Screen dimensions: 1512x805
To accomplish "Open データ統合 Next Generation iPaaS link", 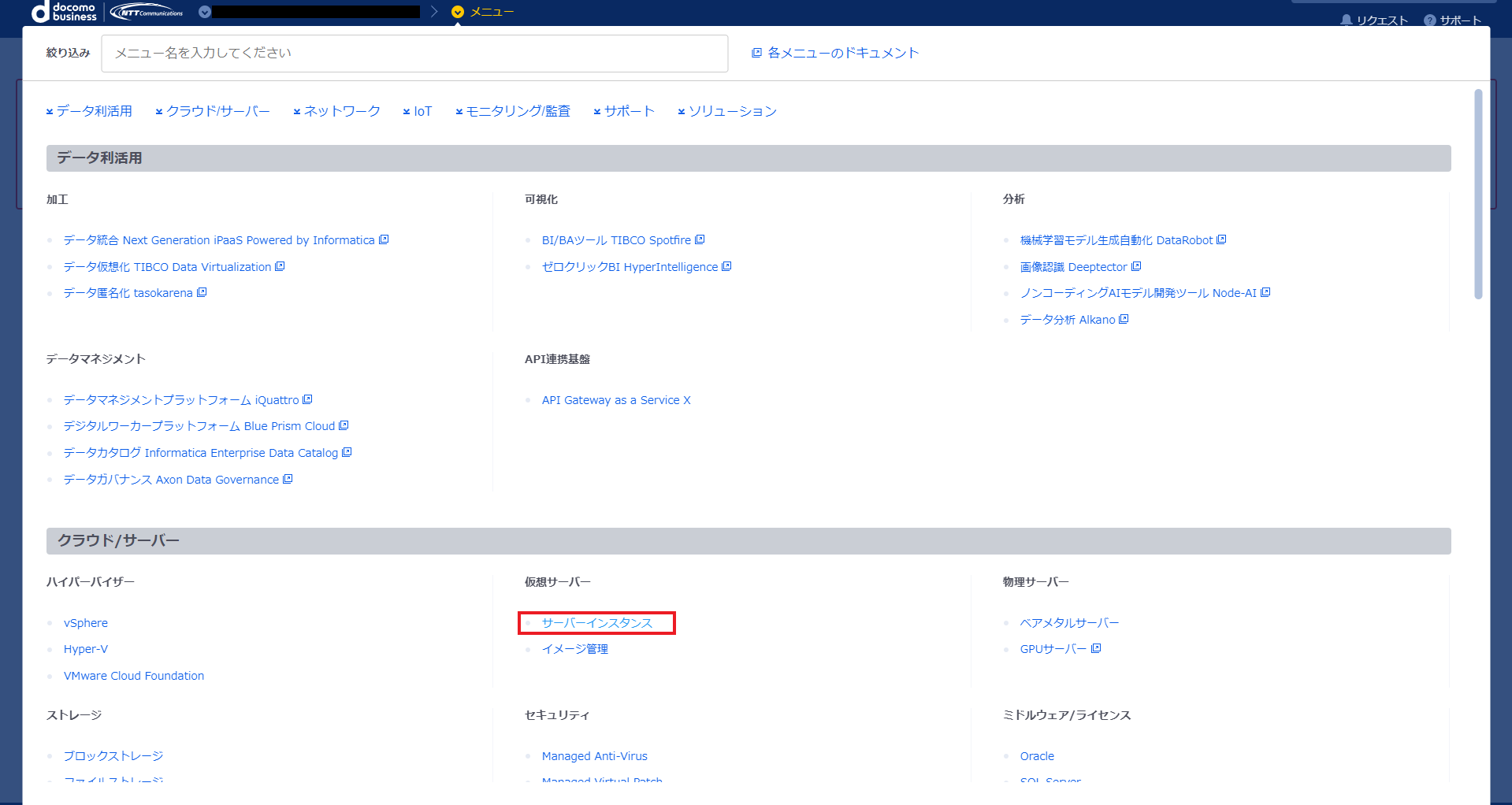I will (219, 240).
